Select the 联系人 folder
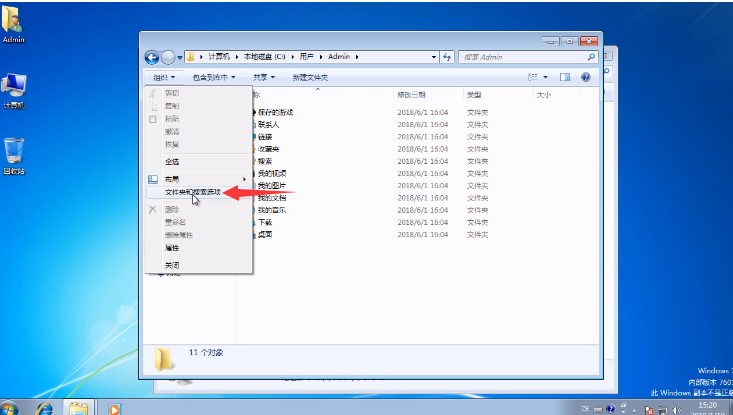 click(x=268, y=124)
